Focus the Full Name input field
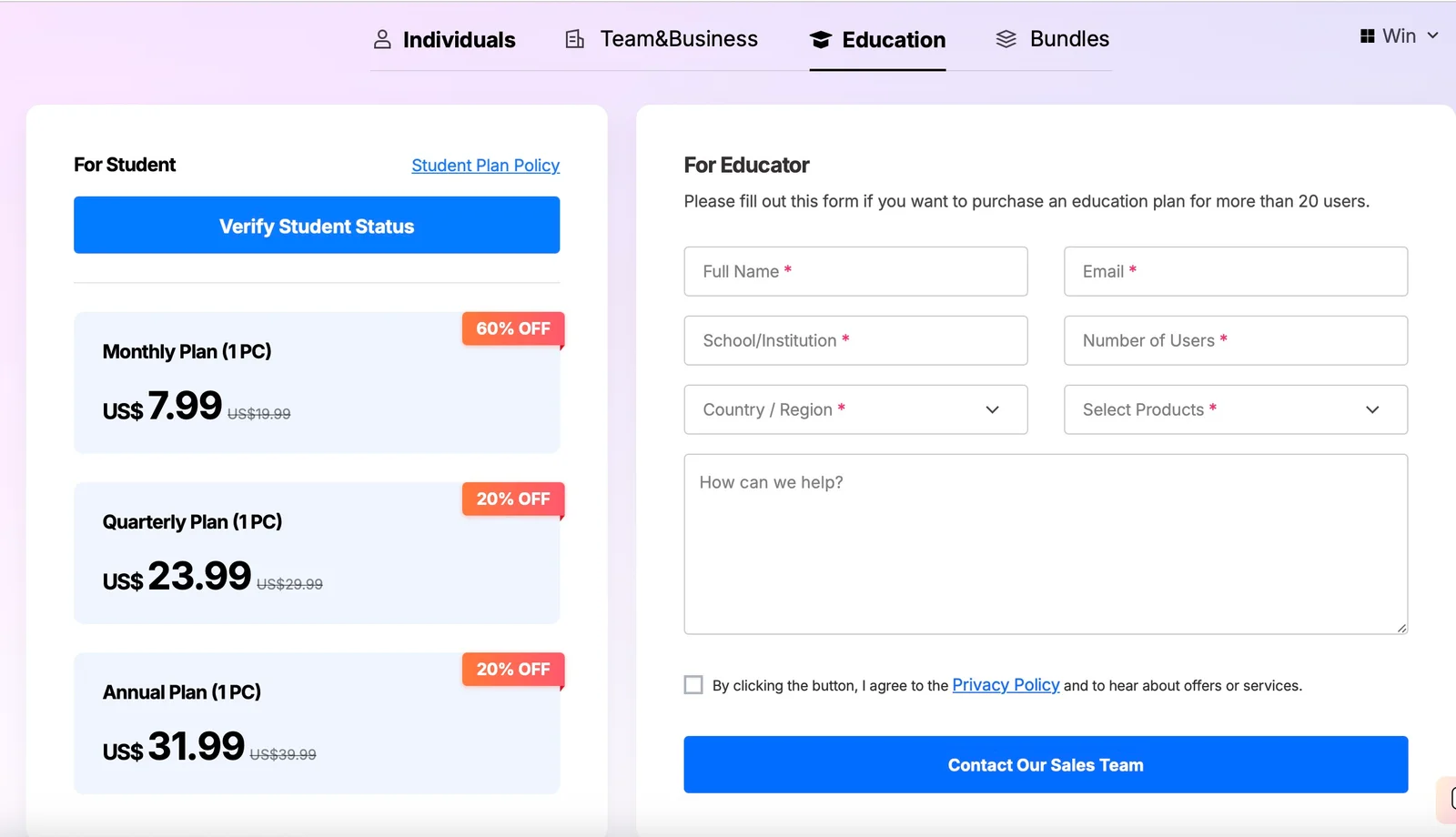This screenshot has height=837, width=1456. pos(855,271)
